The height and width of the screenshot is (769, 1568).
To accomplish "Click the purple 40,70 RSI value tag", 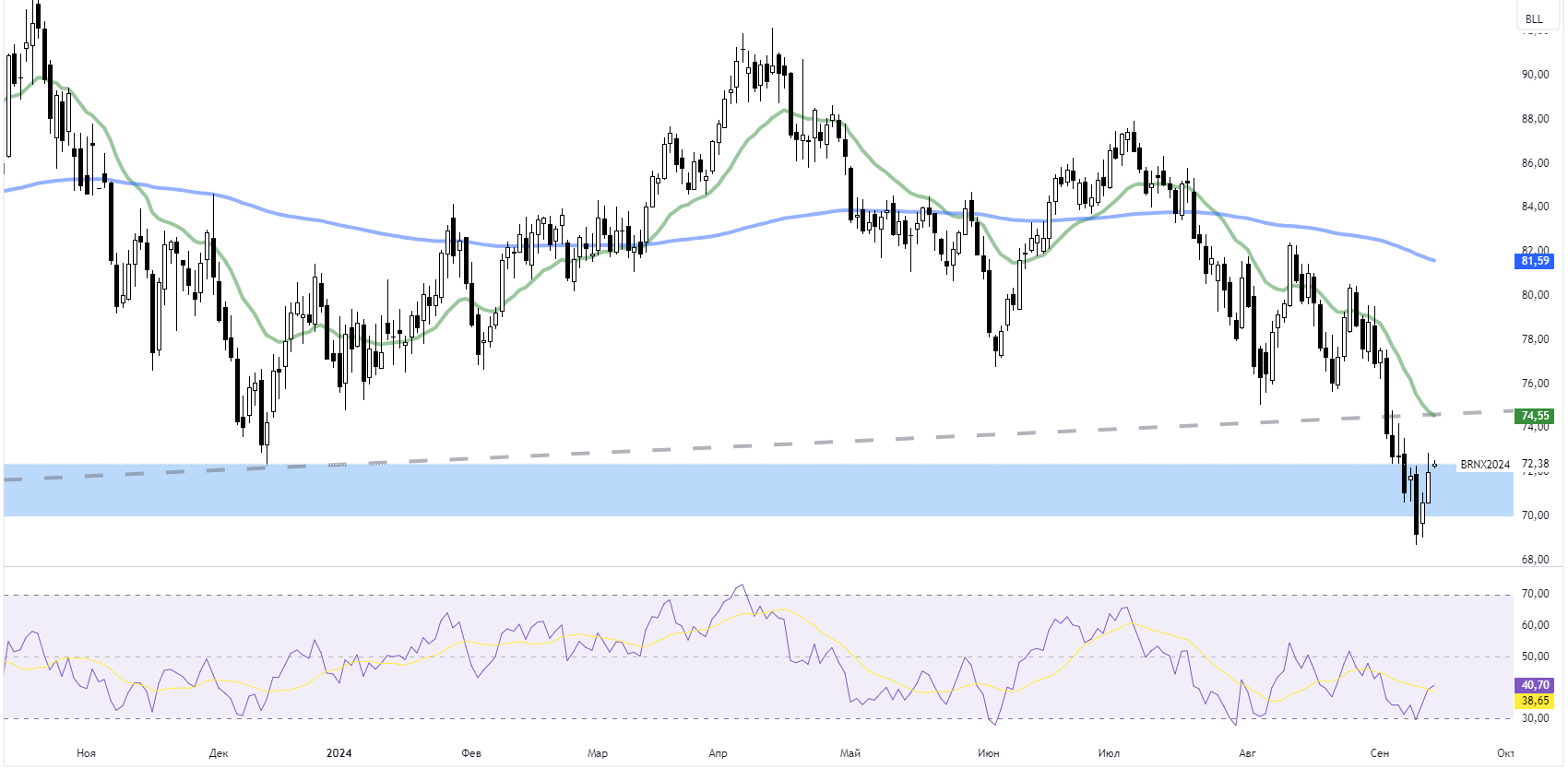I will click(x=1535, y=685).
